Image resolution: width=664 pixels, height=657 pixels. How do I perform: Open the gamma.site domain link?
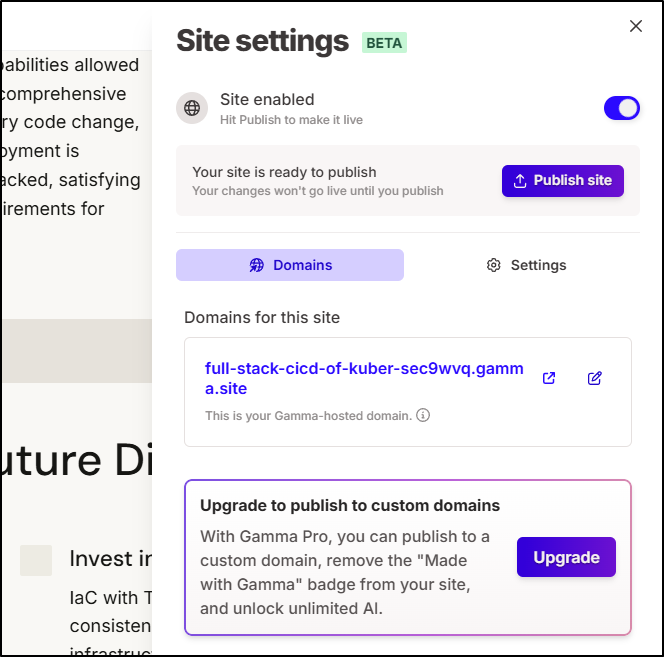click(364, 378)
